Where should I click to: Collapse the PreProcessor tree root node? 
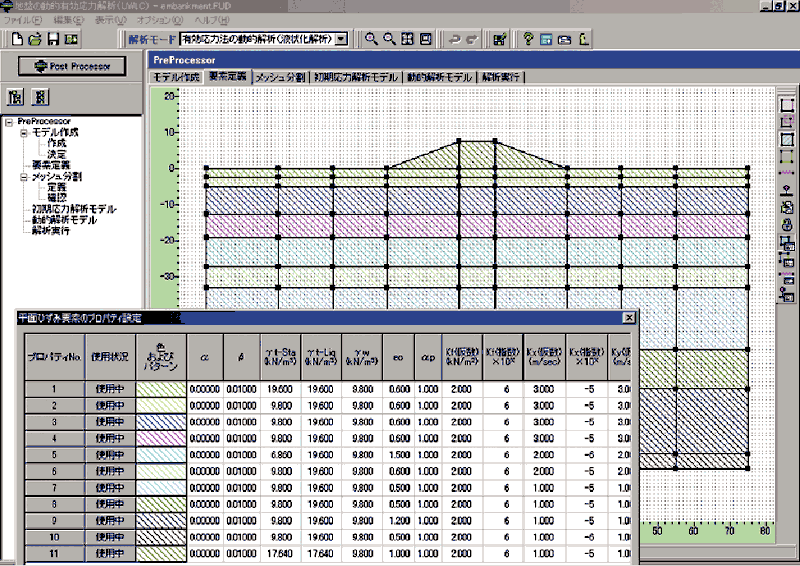9,122
